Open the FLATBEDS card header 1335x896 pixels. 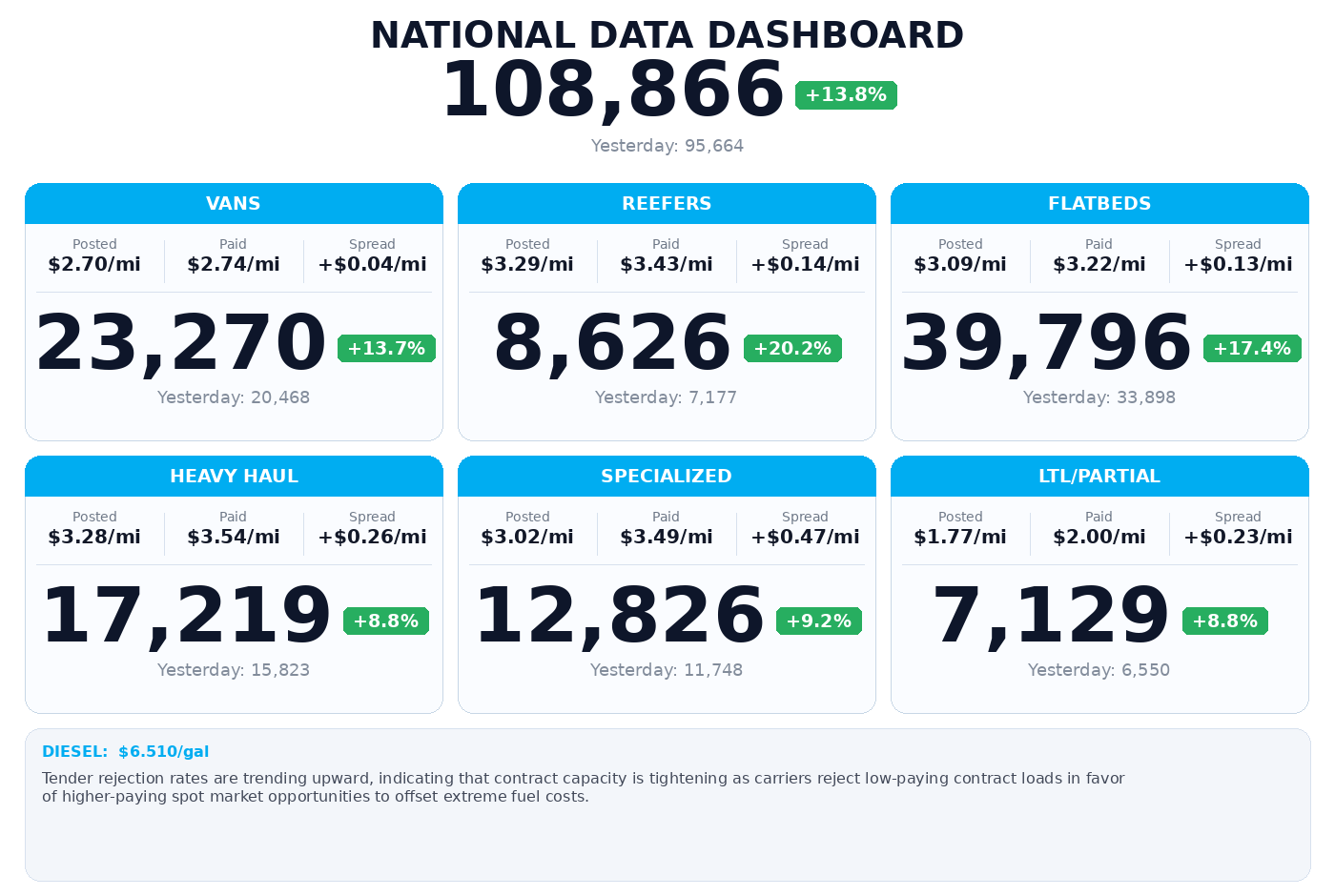point(1099,203)
